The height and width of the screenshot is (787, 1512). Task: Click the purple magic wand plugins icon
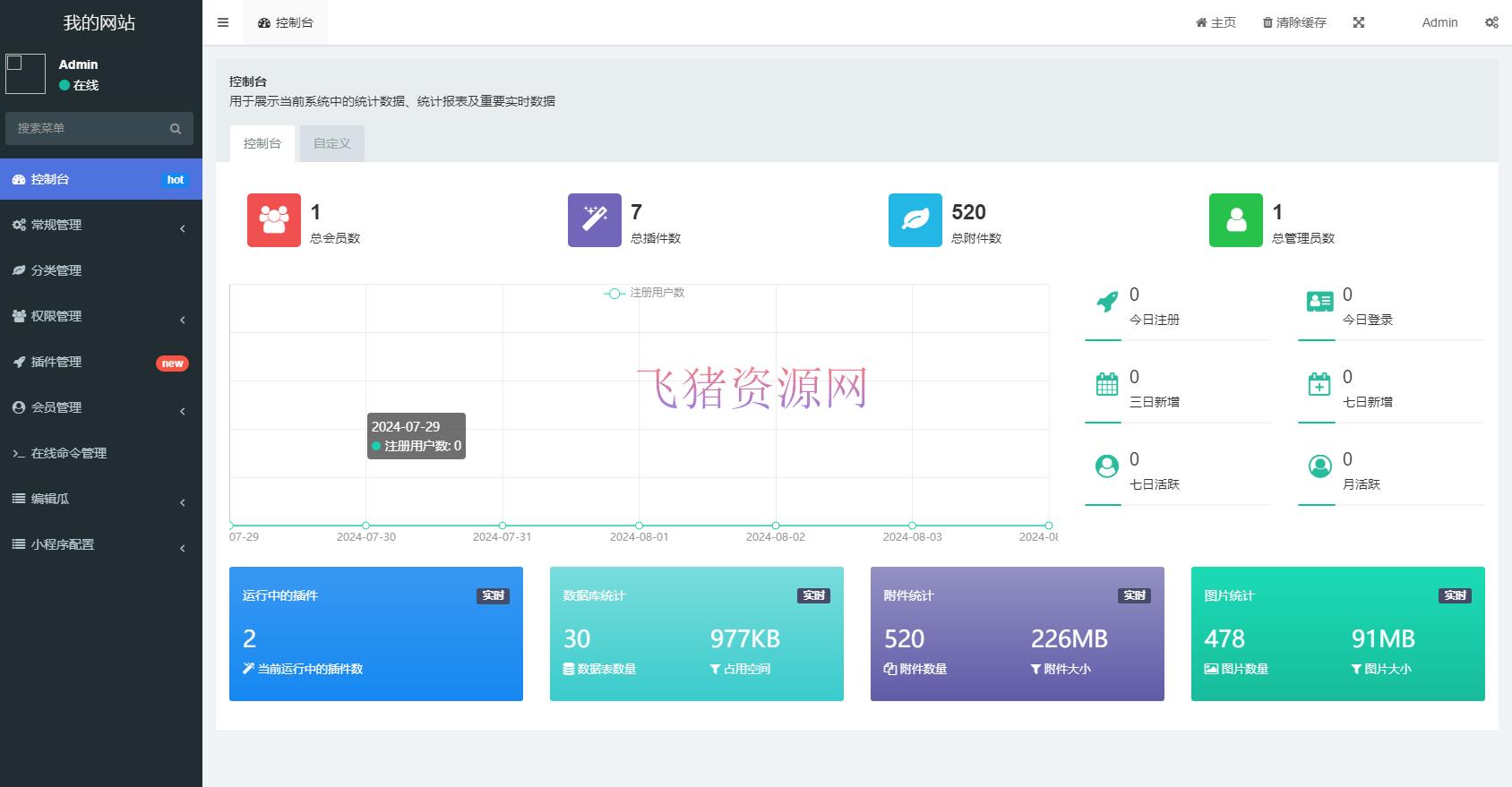(594, 220)
